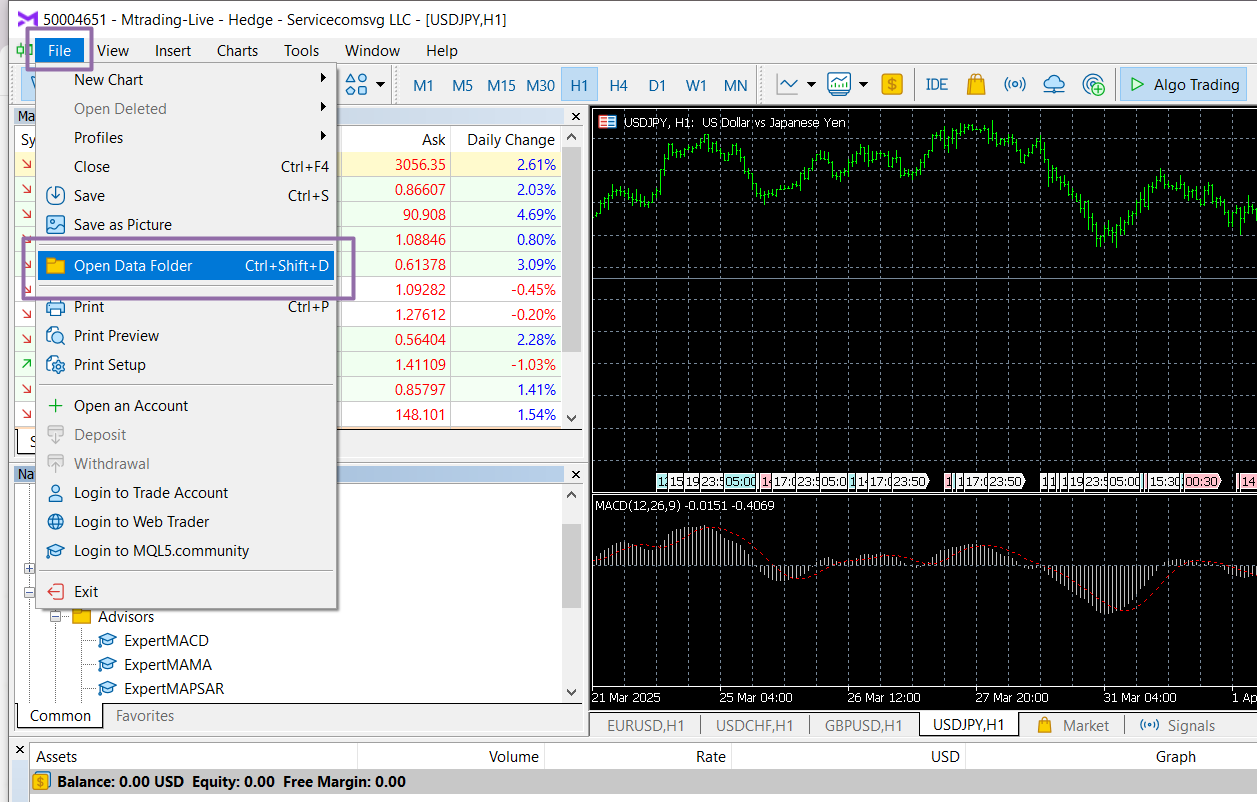Select the D1 timeframe
This screenshot has height=802, width=1257.
tap(657, 85)
